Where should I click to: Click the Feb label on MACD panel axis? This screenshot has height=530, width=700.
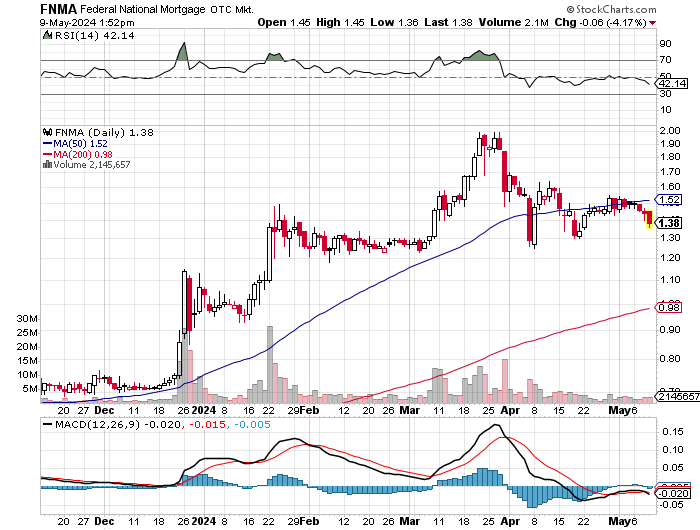pos(309,521)
